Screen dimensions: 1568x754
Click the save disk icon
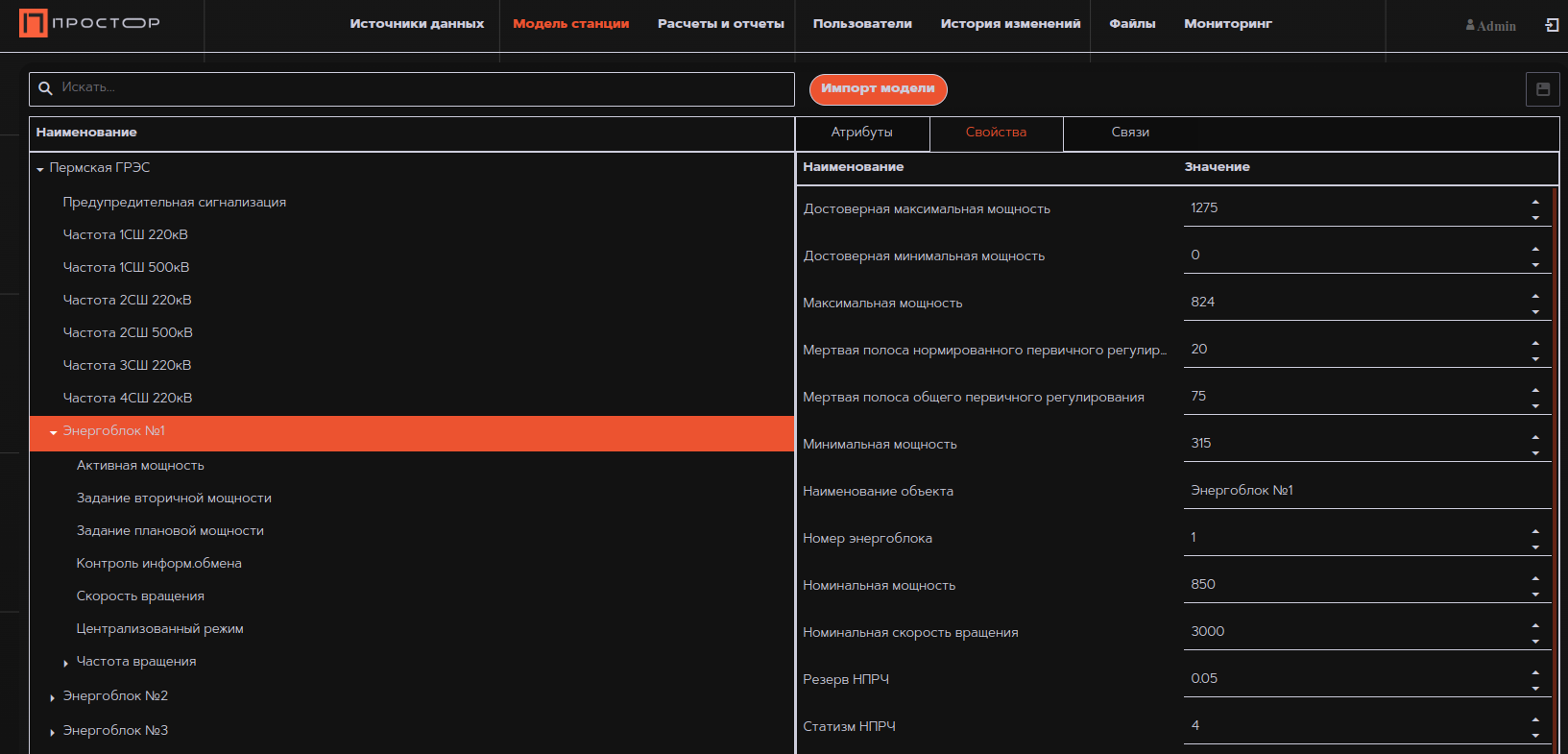pos(1542,89)
